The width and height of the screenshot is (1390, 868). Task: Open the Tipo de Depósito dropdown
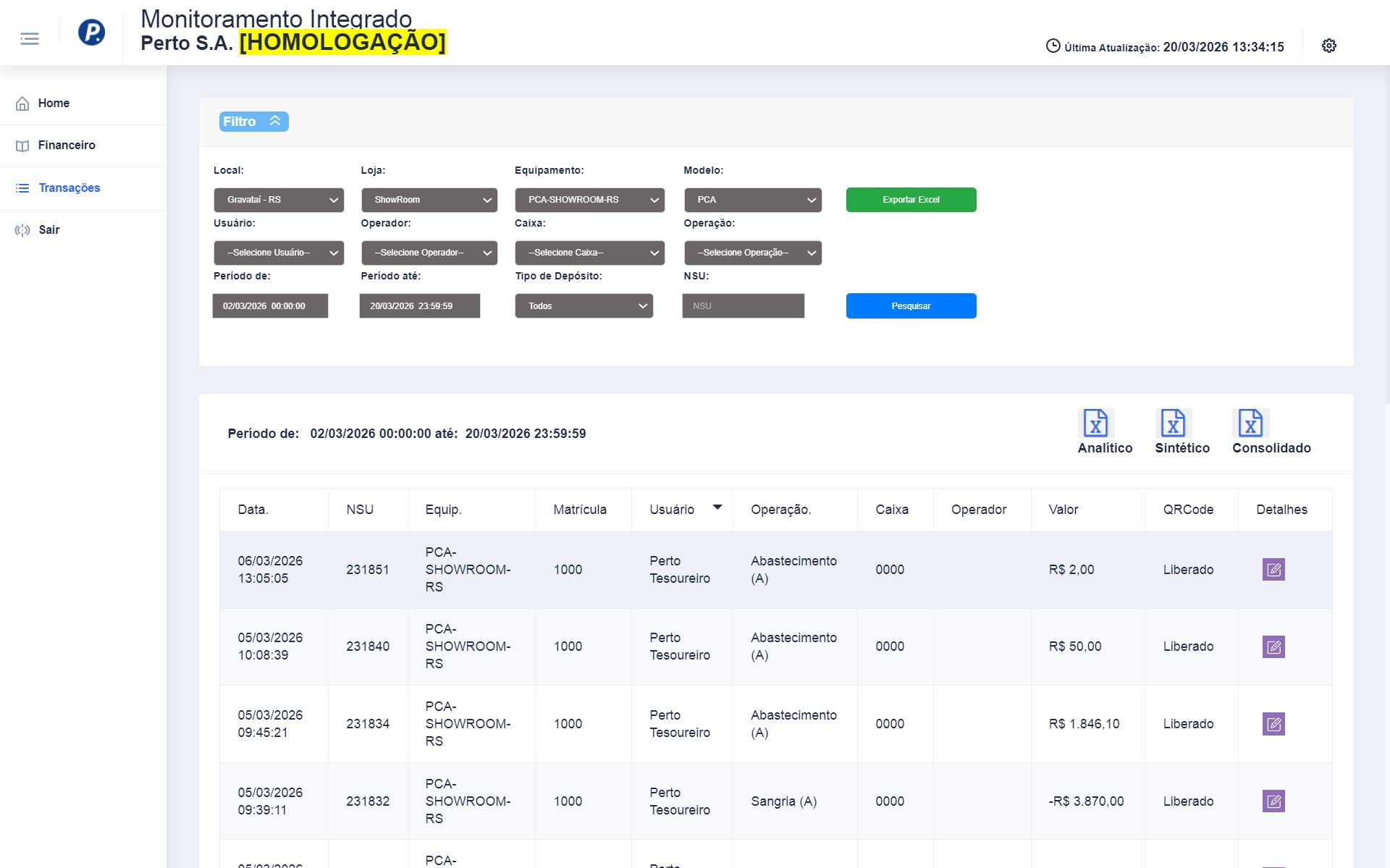584,306
